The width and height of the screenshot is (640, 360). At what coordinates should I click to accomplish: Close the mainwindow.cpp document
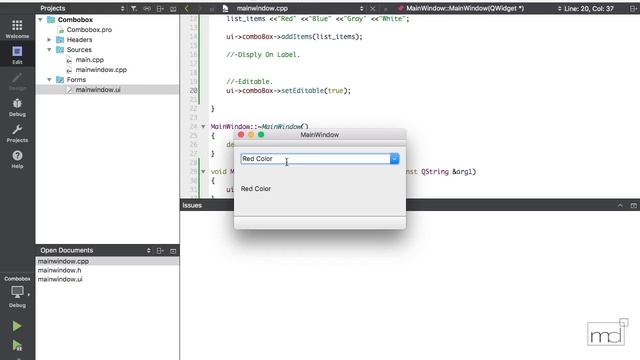(x=373, y=8)
